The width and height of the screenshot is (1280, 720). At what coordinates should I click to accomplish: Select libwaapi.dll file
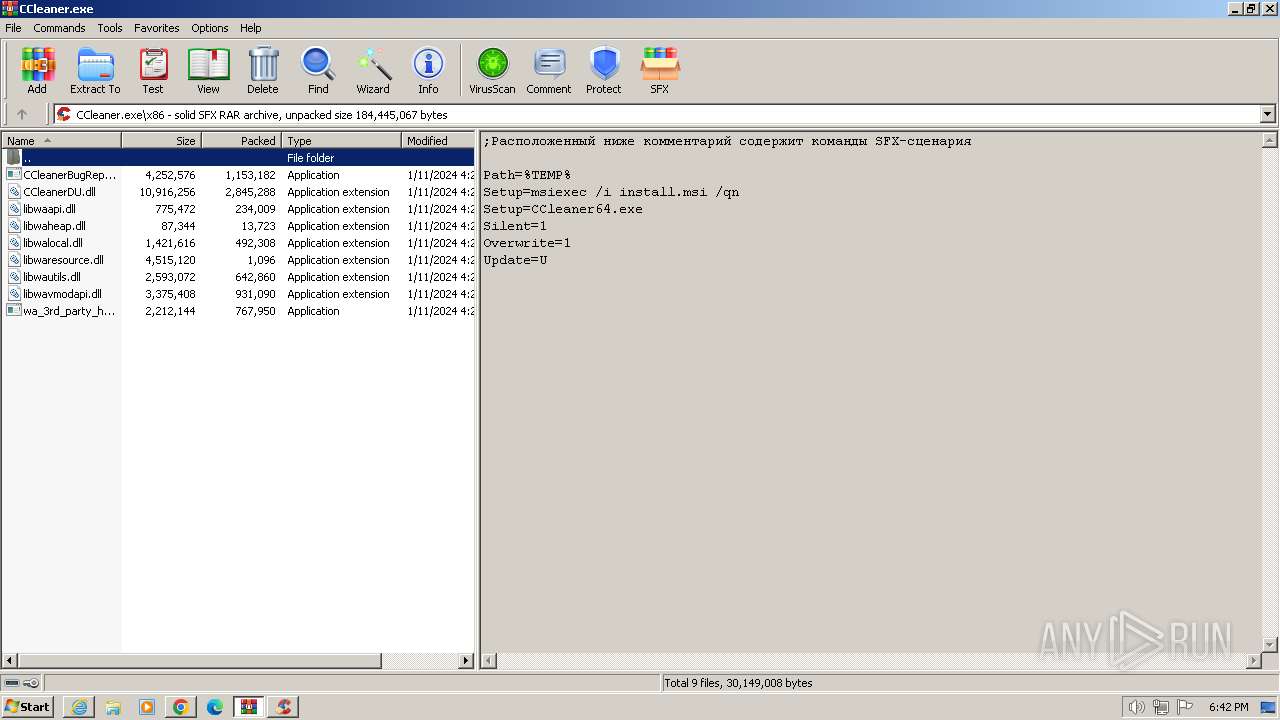[238, 209]
